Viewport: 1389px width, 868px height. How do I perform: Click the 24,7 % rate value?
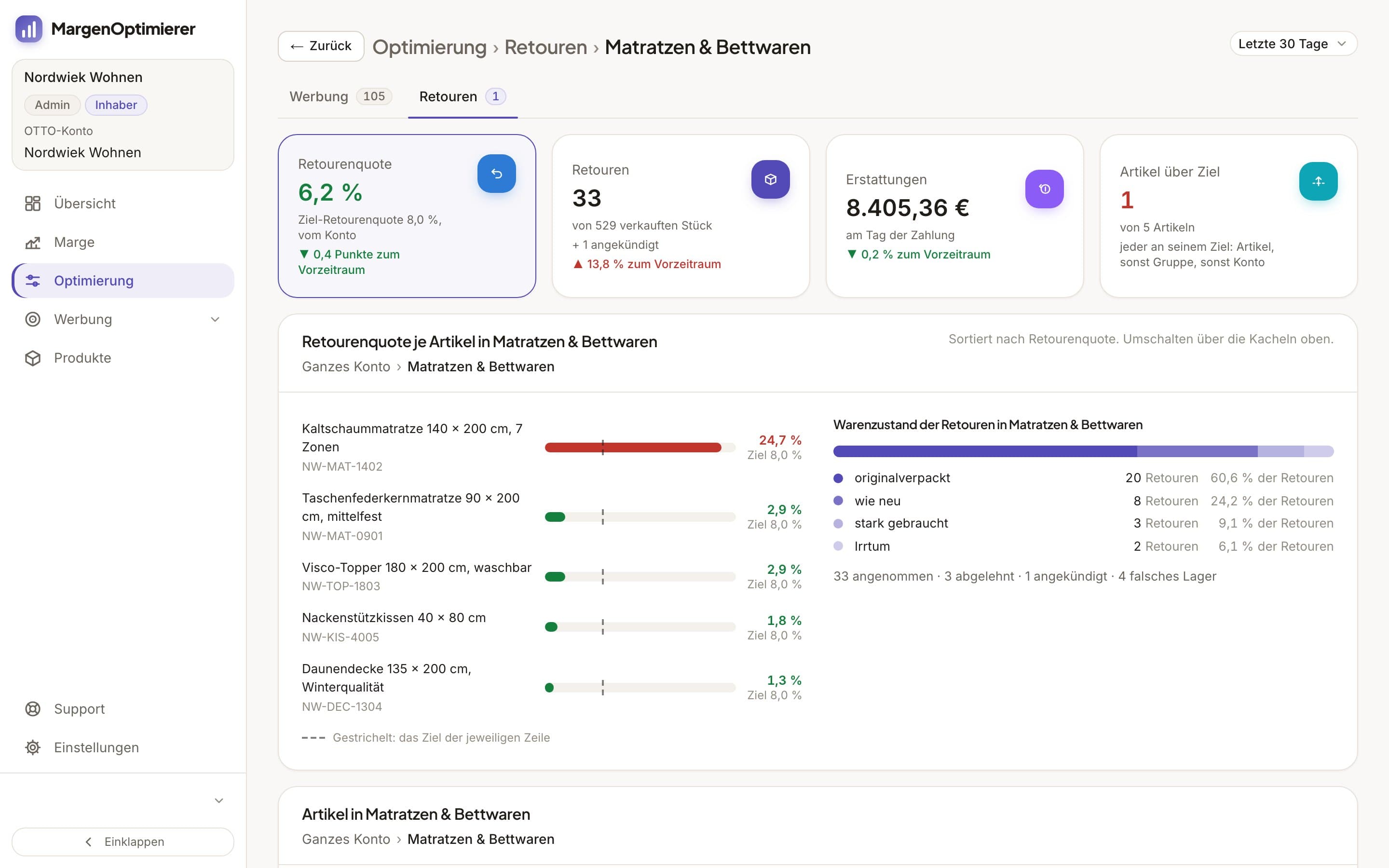point(780,440)
